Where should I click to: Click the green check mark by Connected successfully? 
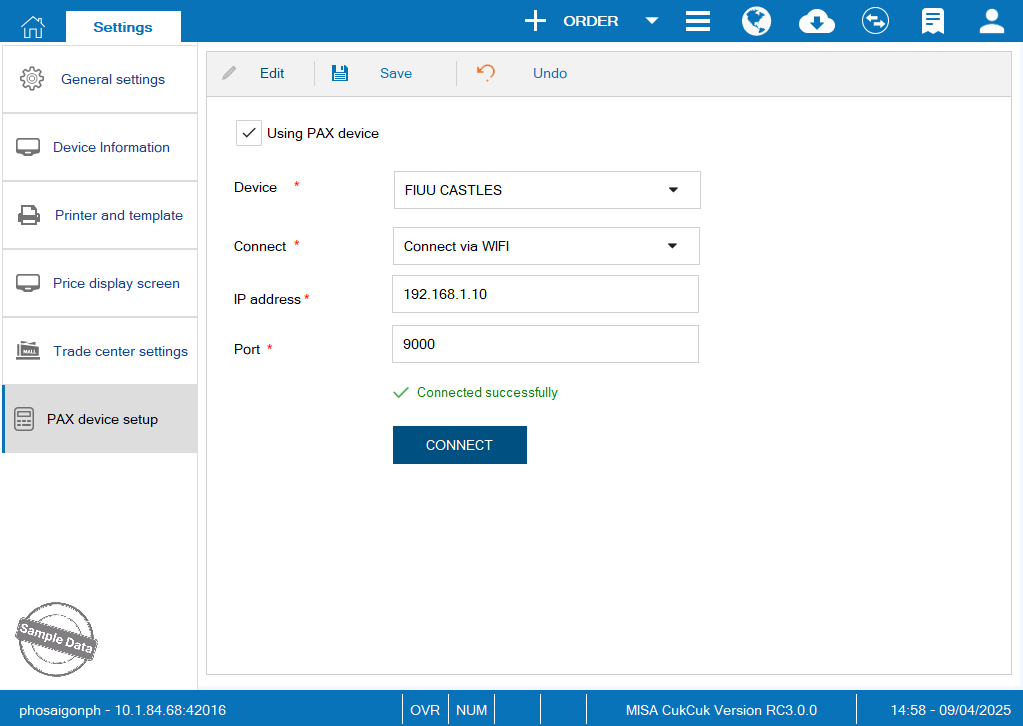[401, 392]
